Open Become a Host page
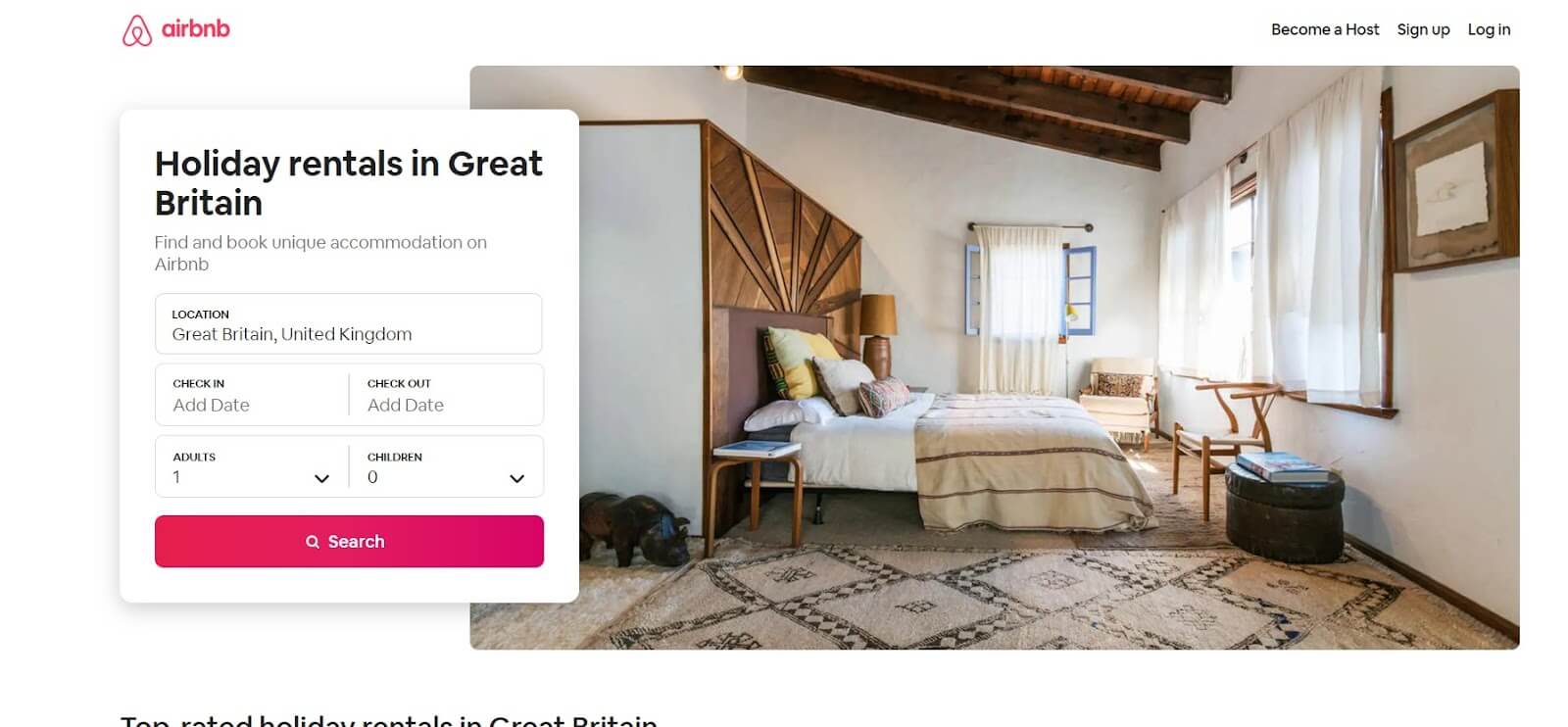The width and height of the screenshot is (1568, 727). (x=1325, y=29)
